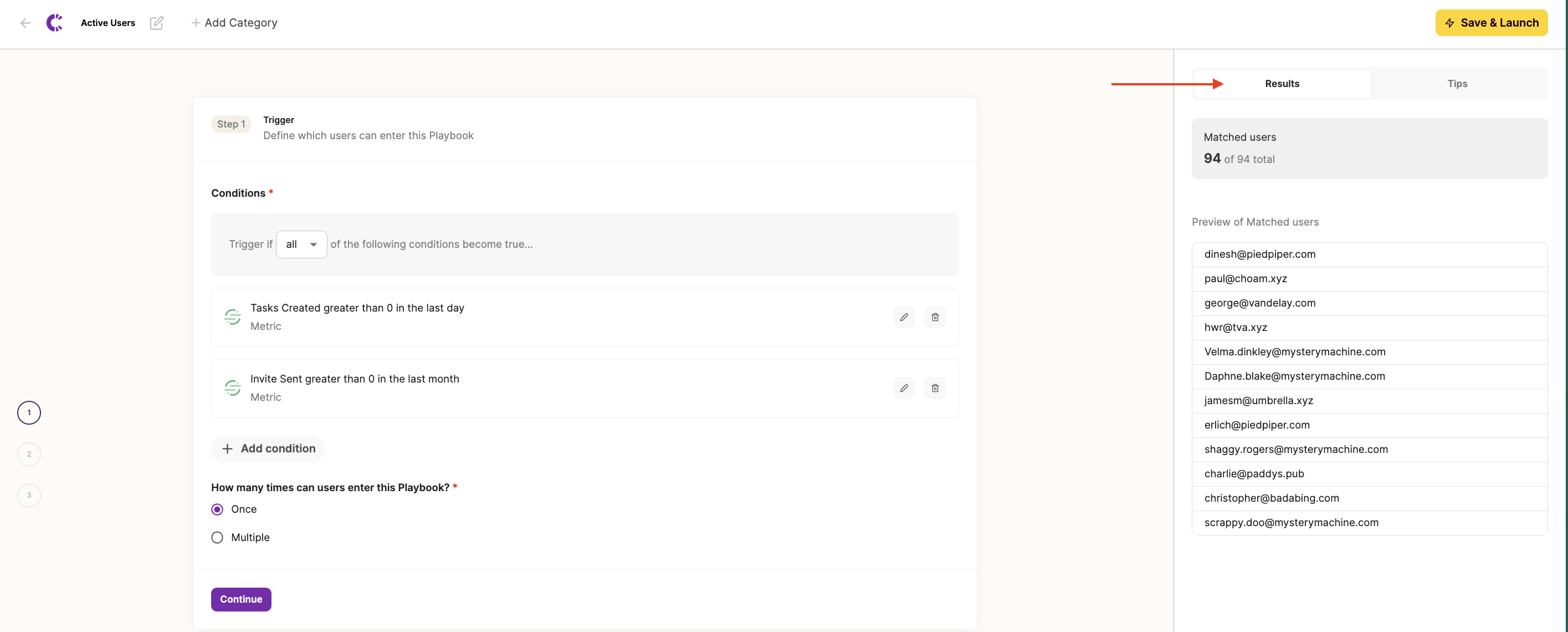Viewport: 1568px width, 632px height.
Task: Switch to the Tips tab
Action: point(1457,83)
